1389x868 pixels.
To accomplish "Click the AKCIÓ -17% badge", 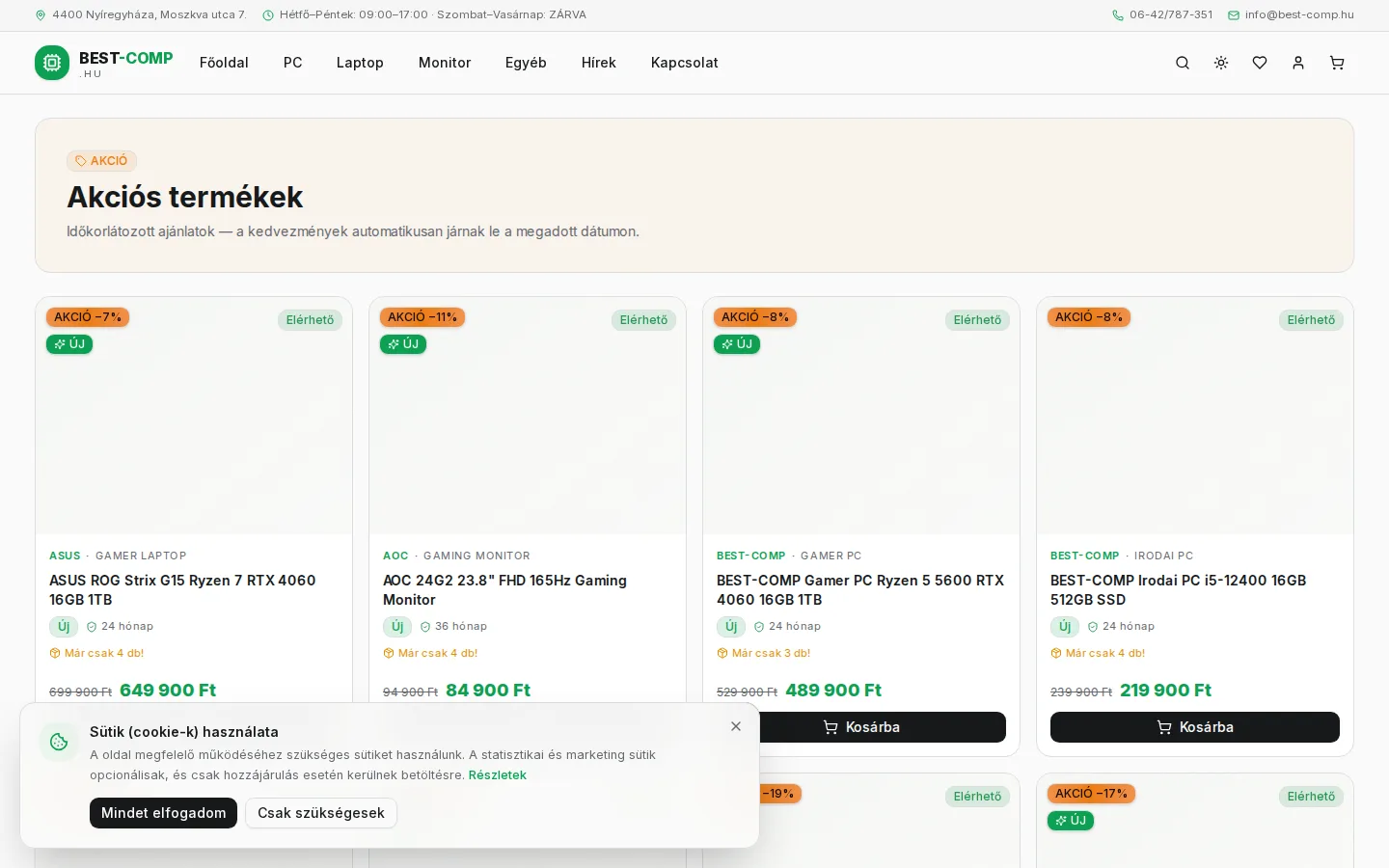I will (x=1091, y=794).
